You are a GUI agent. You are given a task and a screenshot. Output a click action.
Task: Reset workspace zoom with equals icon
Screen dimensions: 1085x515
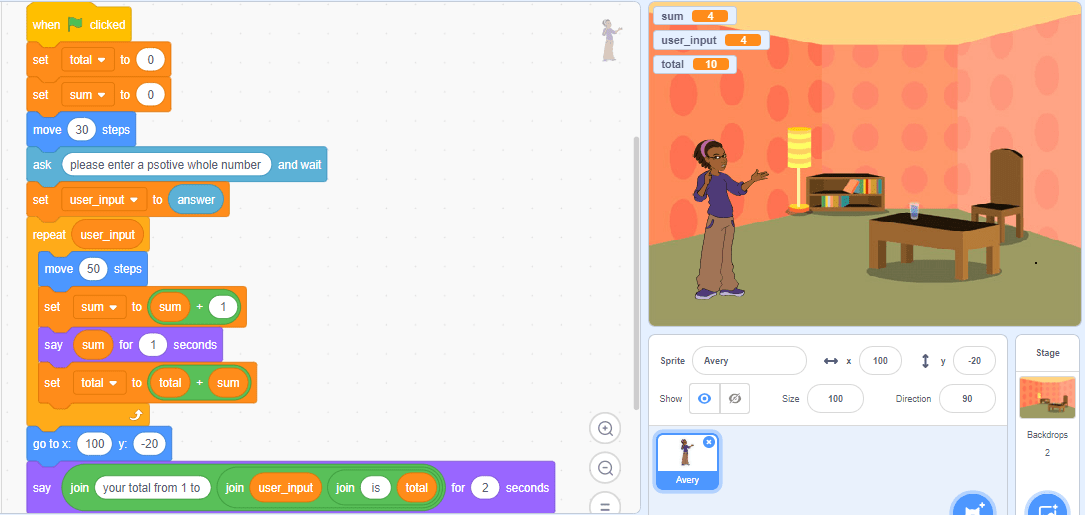605,505
